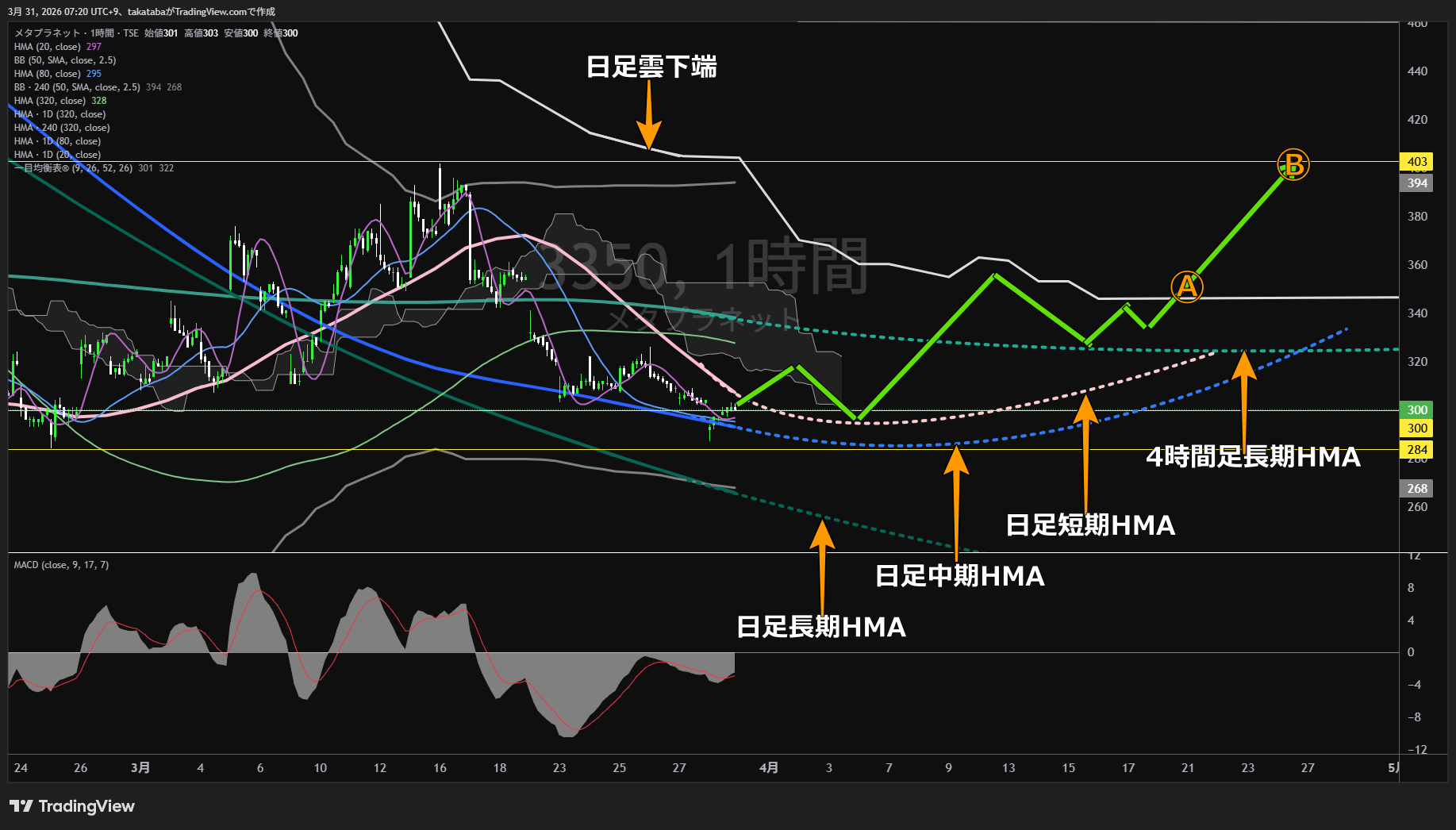
Task: Select the BB · 240 indicator legend row
Action: coord(98,87)
